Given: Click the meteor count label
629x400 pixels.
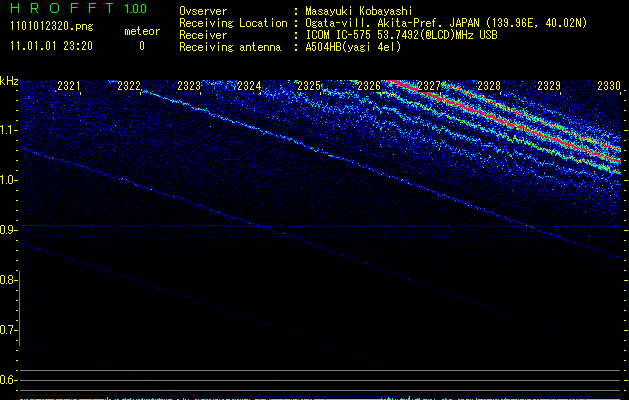Looking at the screenshot, I should pyautogui.click(x=142, y=31).
